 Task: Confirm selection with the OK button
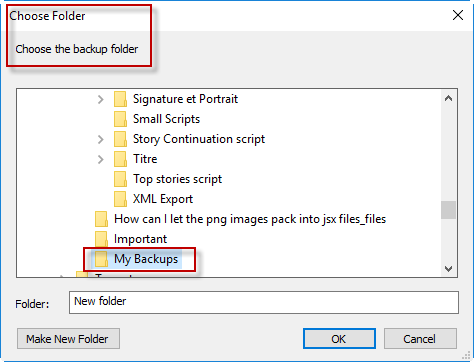(x=339, y=339)
